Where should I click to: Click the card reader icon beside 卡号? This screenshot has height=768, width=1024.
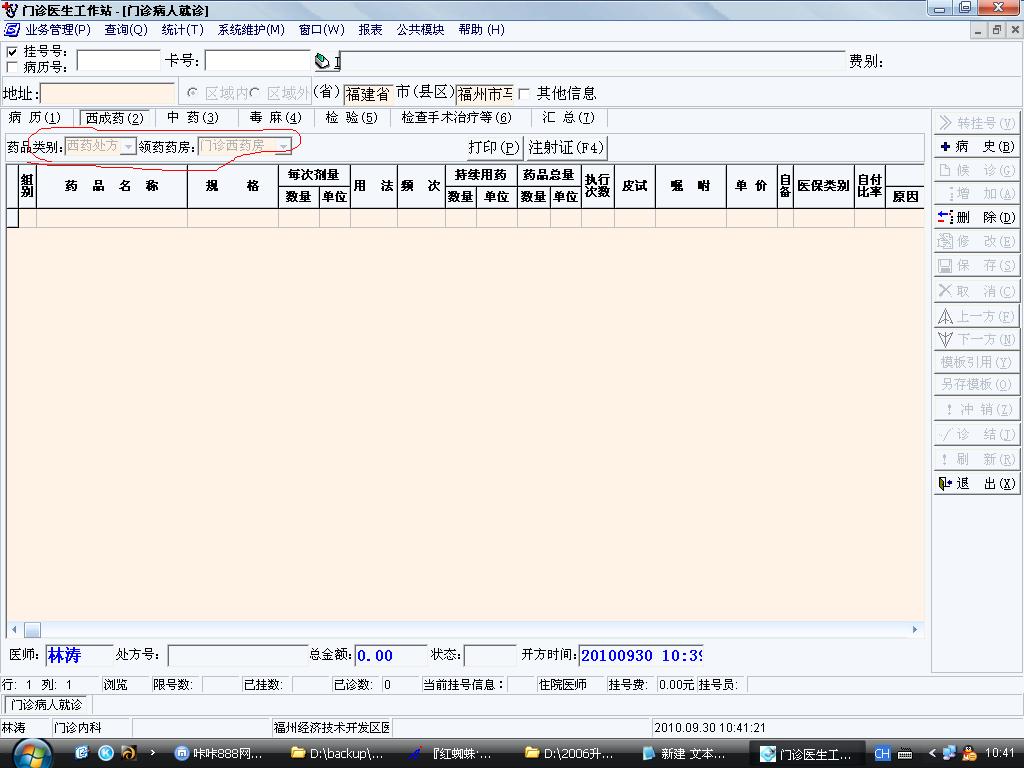(x=322, y=61)
